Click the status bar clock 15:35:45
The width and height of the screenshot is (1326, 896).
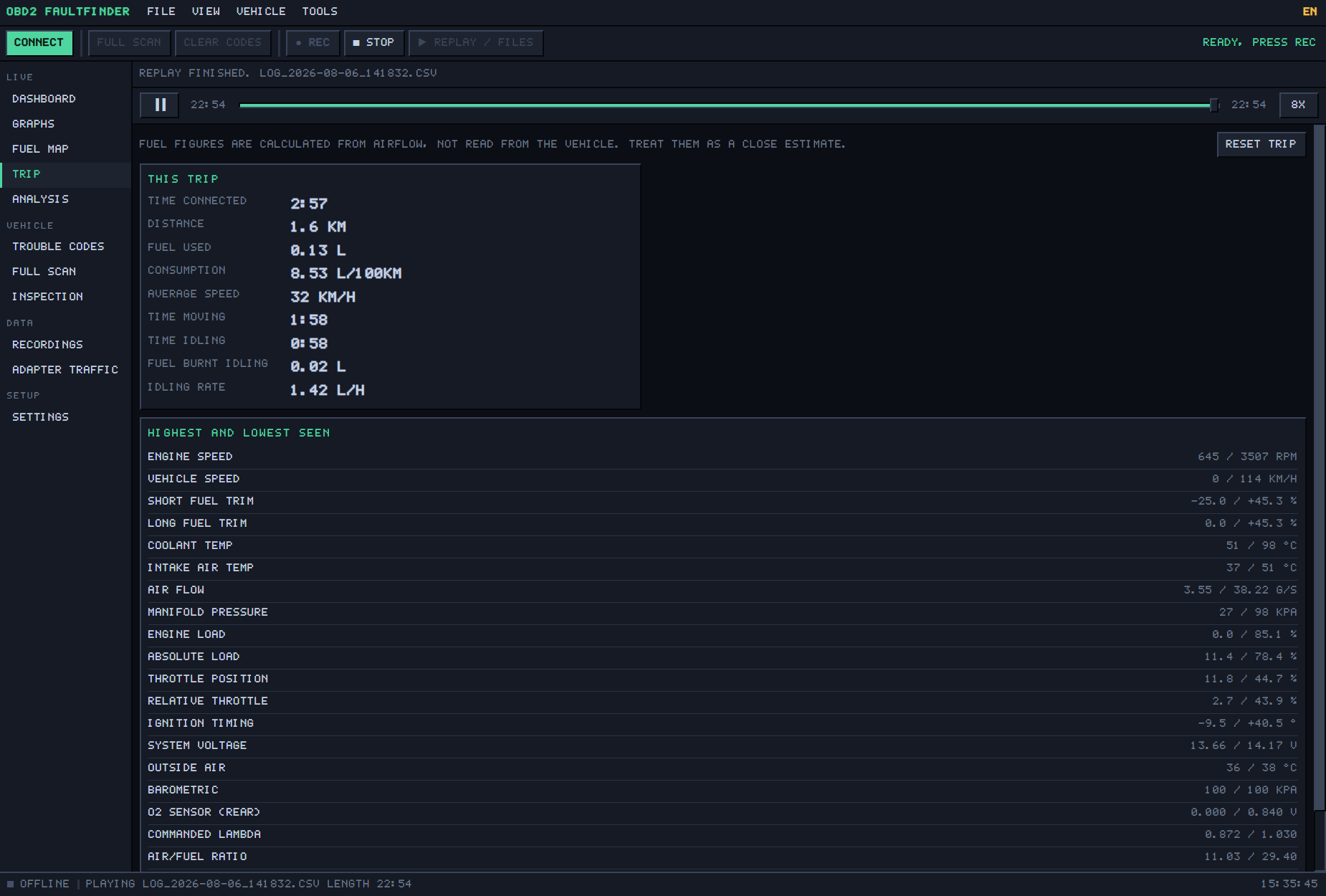point(1289,884)
